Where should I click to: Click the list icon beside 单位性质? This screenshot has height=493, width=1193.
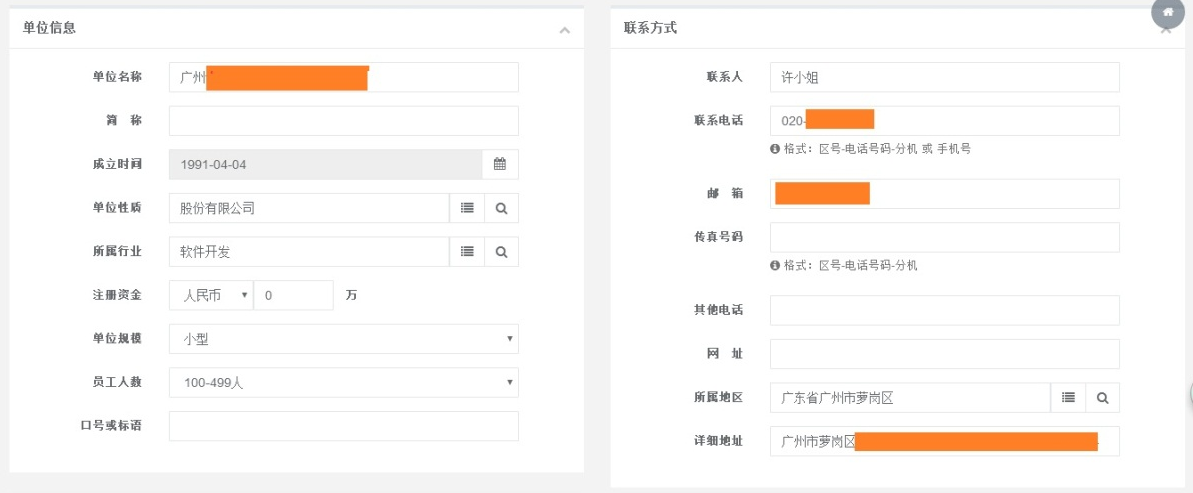(466, 208)
